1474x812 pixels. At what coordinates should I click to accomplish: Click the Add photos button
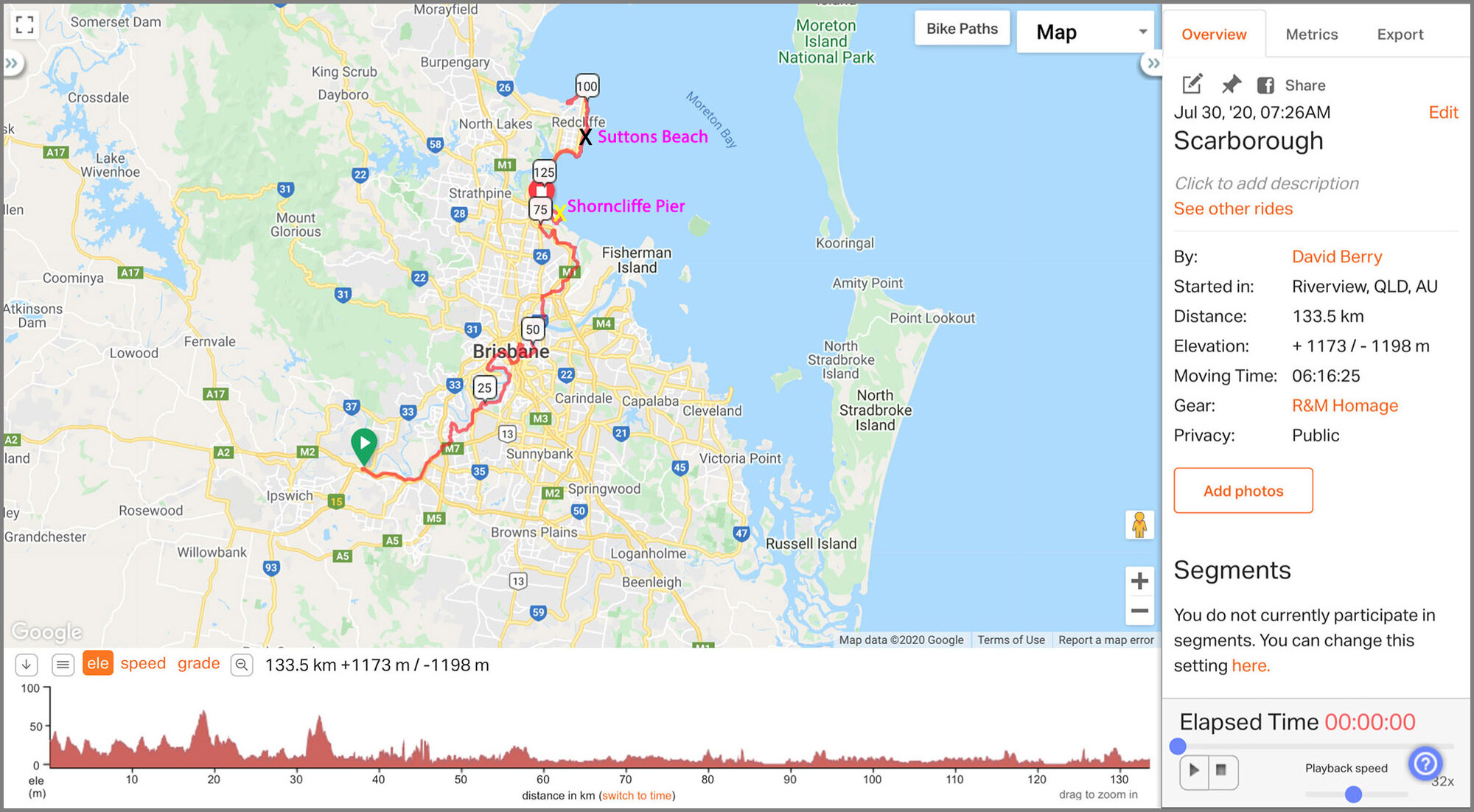[1243, 491]
